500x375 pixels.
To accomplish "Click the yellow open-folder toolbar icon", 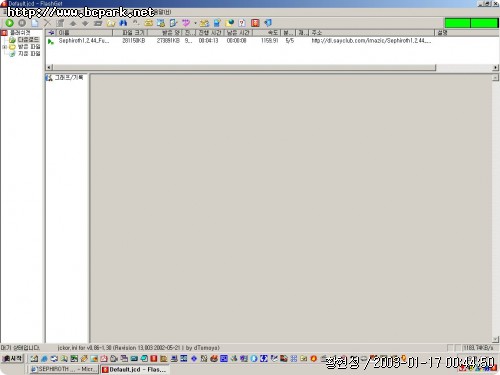I will [x=111, y=23].
